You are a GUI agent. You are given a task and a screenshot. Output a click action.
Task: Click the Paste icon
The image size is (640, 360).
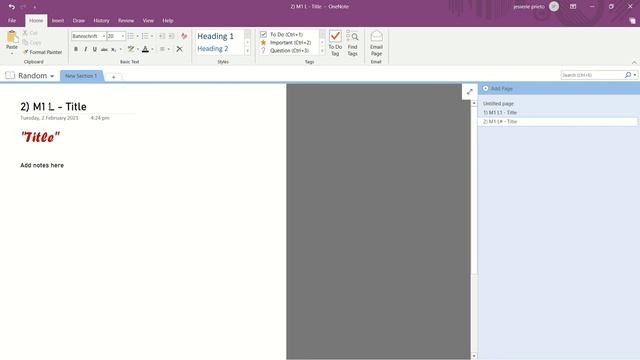[12, 37]
